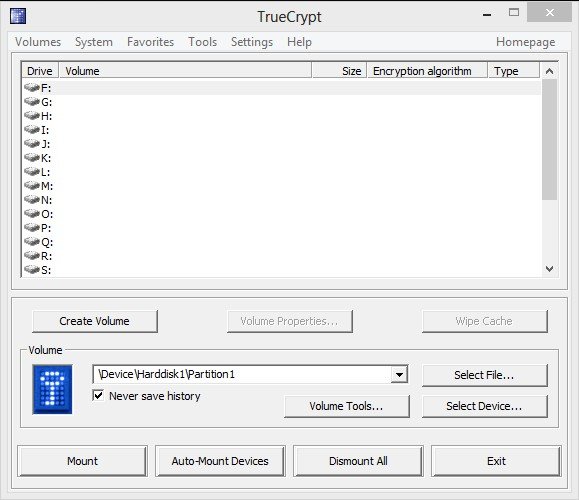Click the TrueCrypt title bar app icon
579x500 pixels.
coord(18,16)
